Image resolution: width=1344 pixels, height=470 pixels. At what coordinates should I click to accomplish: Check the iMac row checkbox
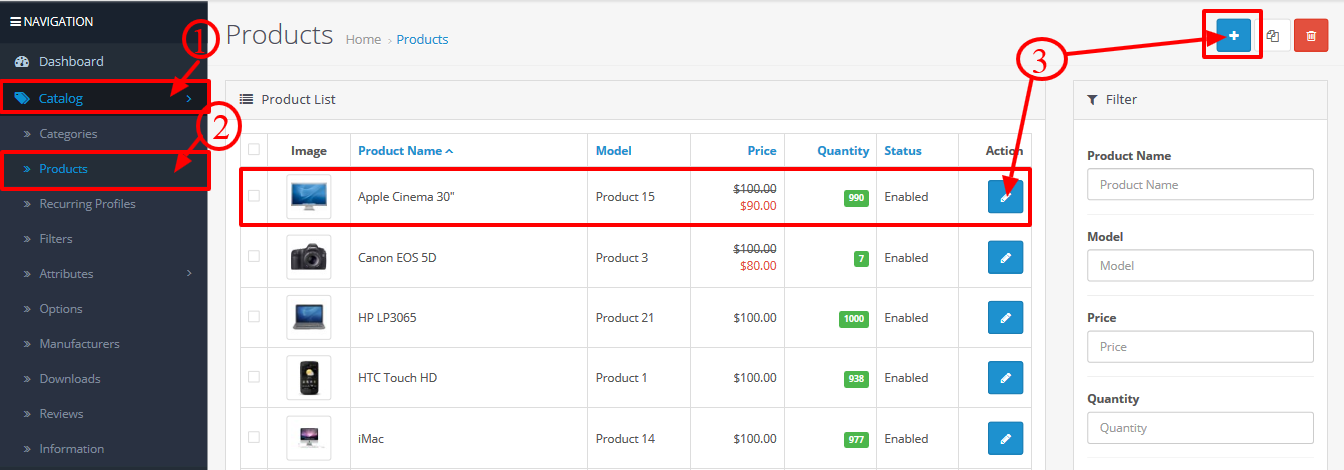pyautogui.click(x=254, y=437)
